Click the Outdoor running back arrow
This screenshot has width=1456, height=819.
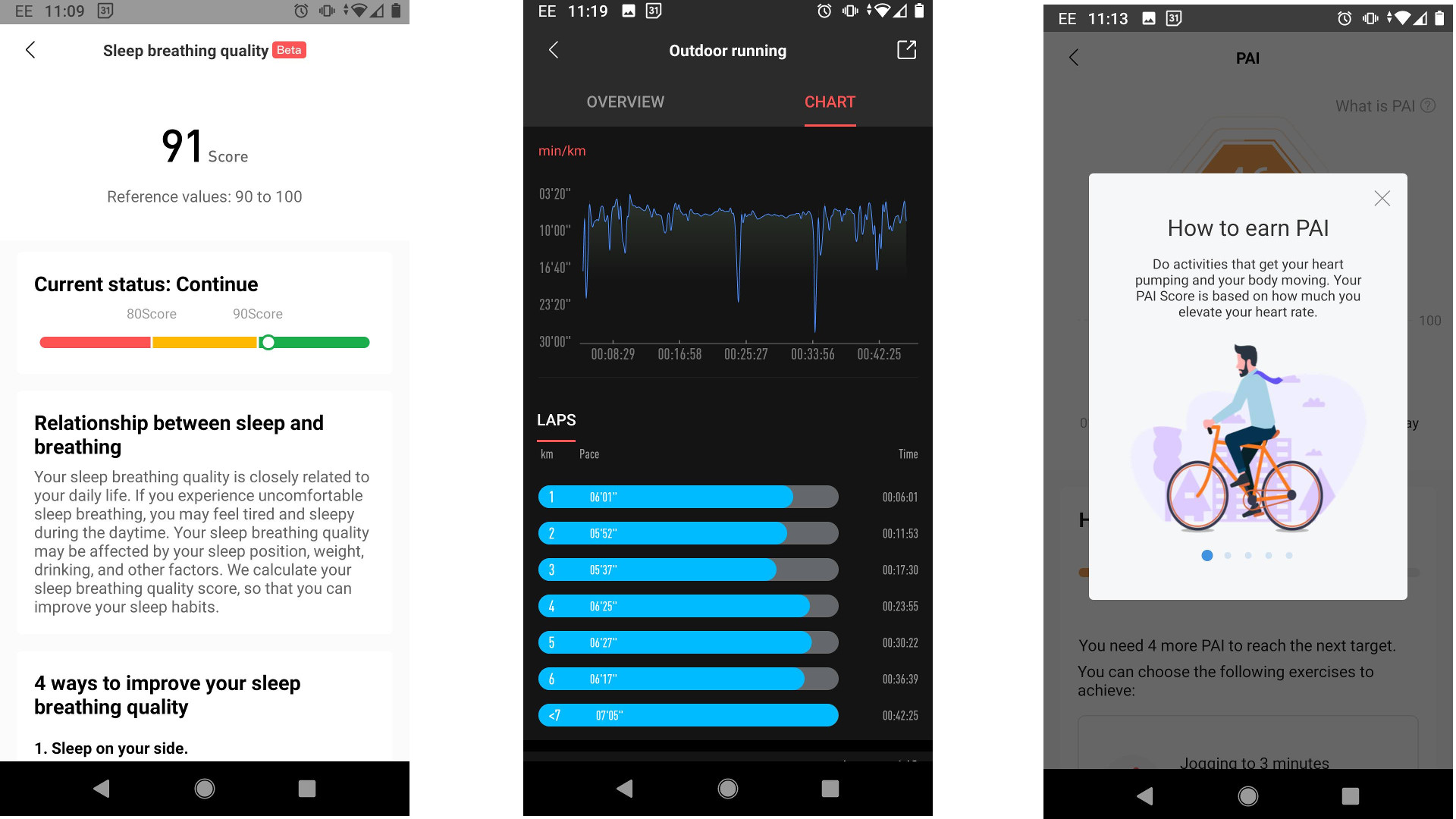click(554, 50)
